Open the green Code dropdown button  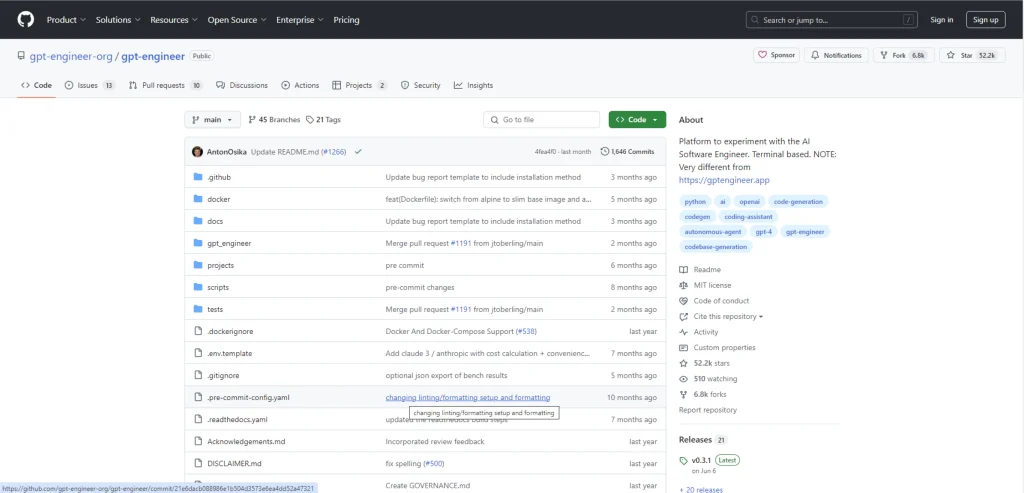[x=637, y=119]
